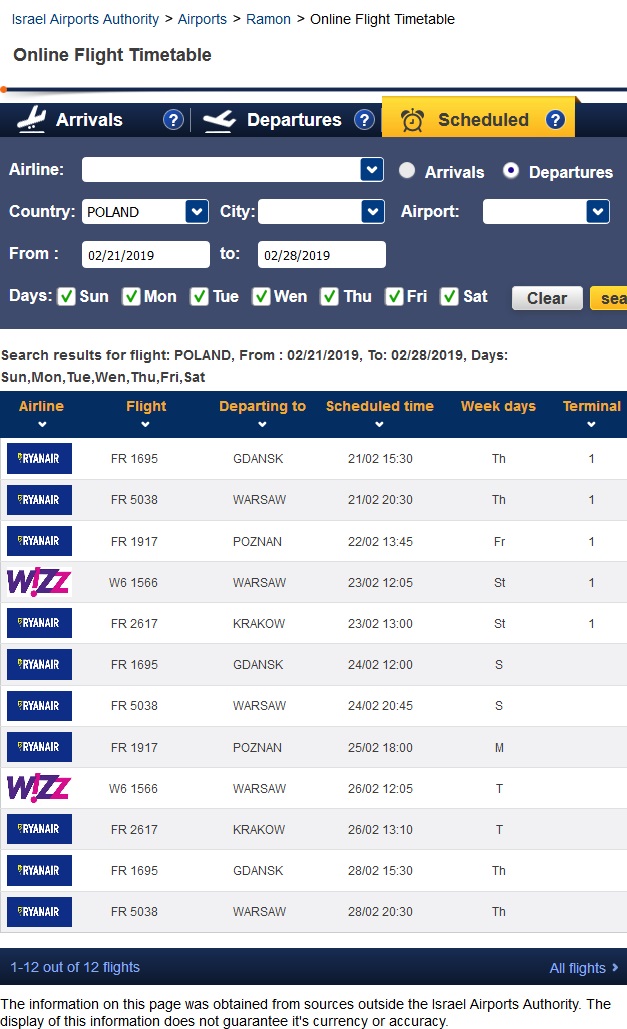Click Ryanair logo for FR 1695 21/02
627x1029 pixels.
(39, 459)
